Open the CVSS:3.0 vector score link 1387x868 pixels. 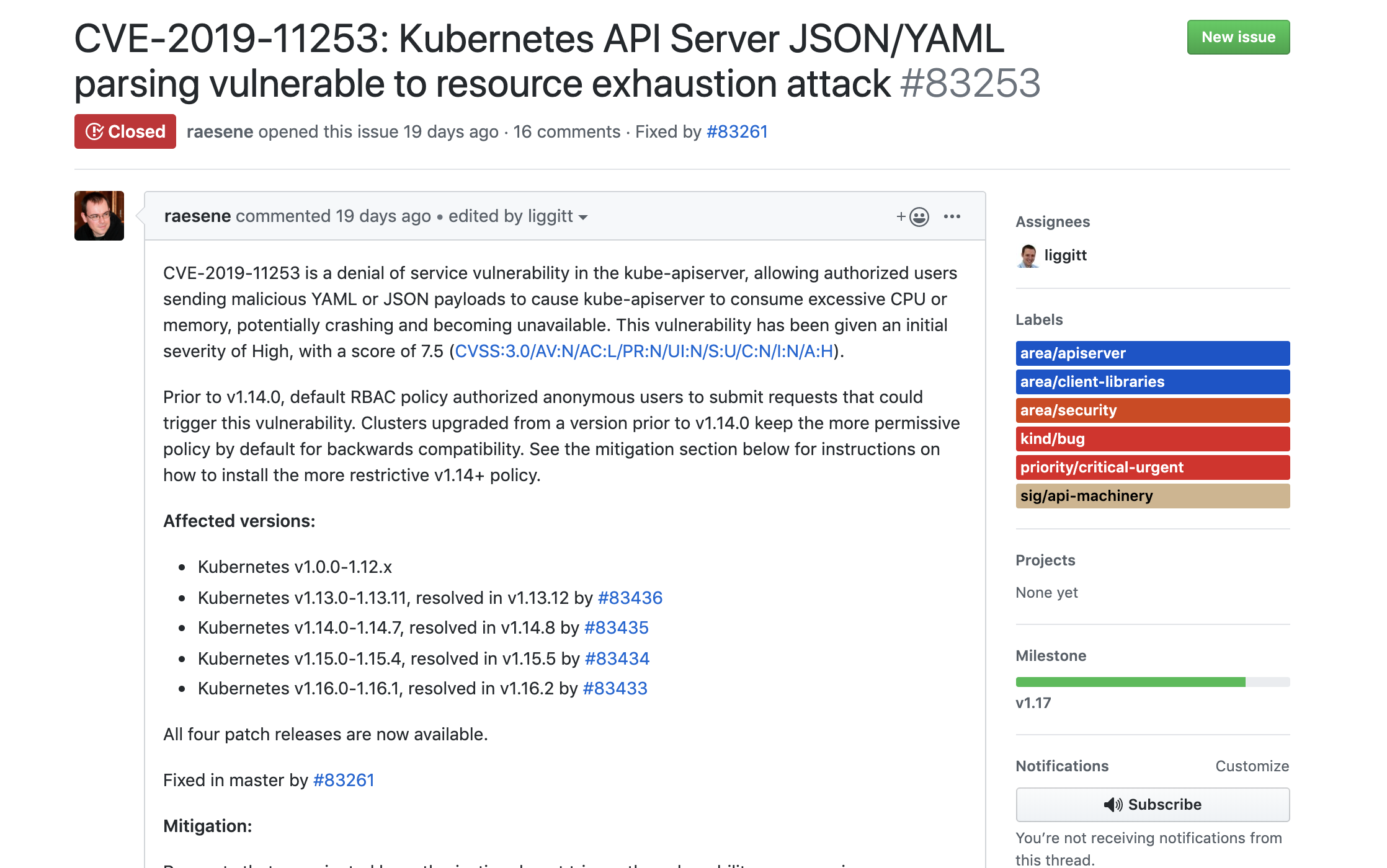tap(644, 351)
